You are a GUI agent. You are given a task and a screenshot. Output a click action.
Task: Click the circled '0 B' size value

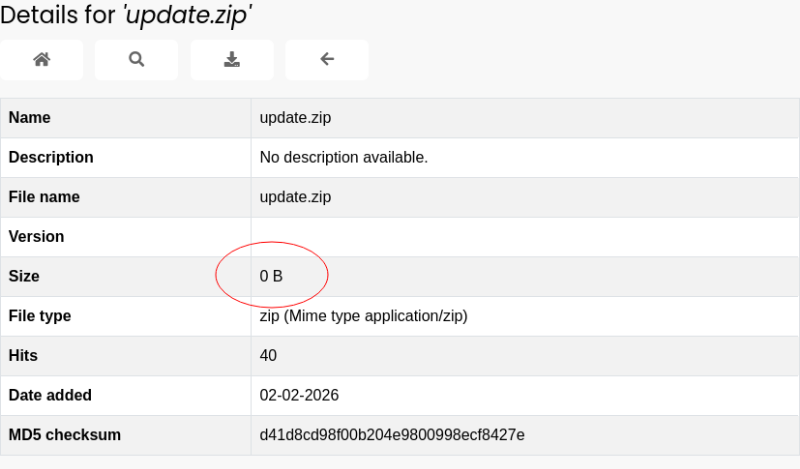tap(271, 276)
